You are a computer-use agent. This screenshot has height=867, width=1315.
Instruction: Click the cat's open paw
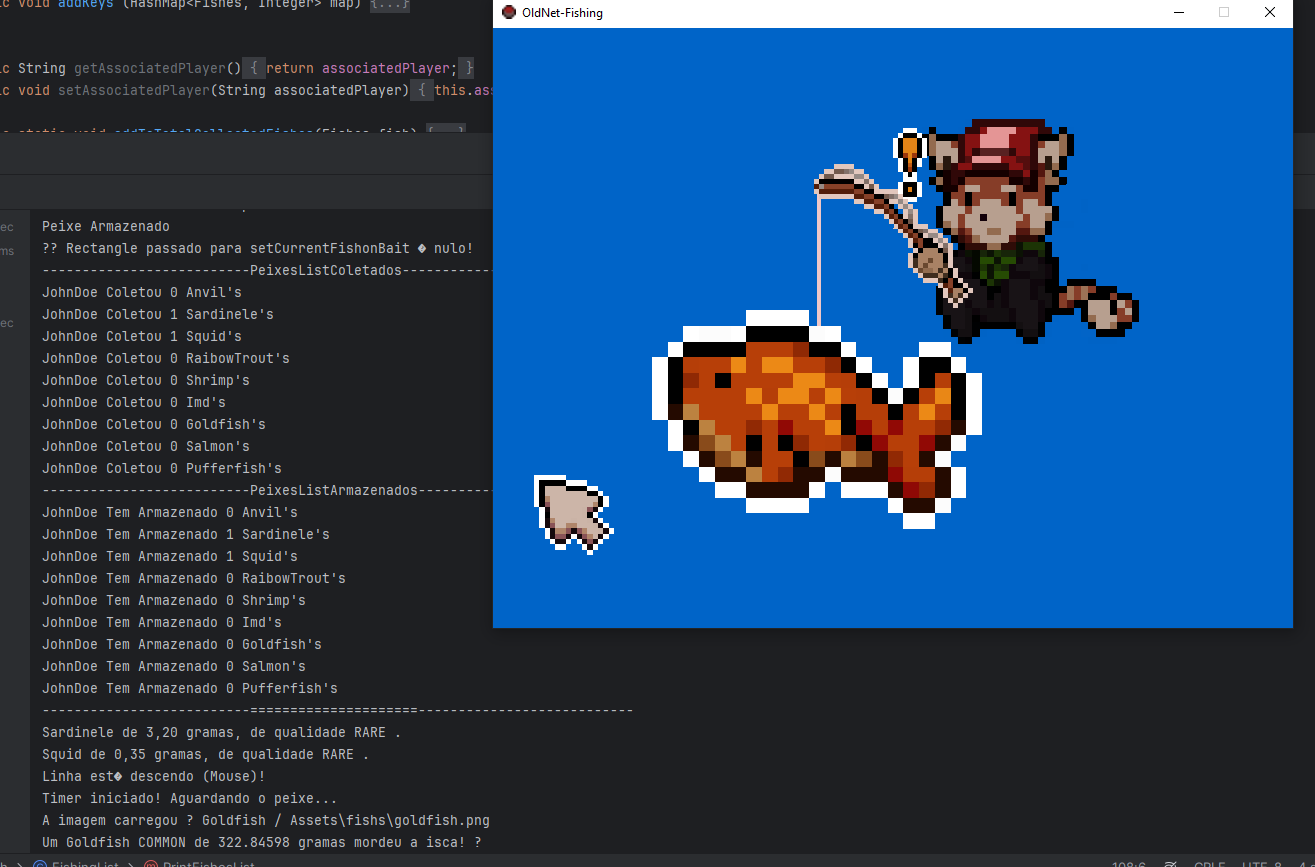1110,309
